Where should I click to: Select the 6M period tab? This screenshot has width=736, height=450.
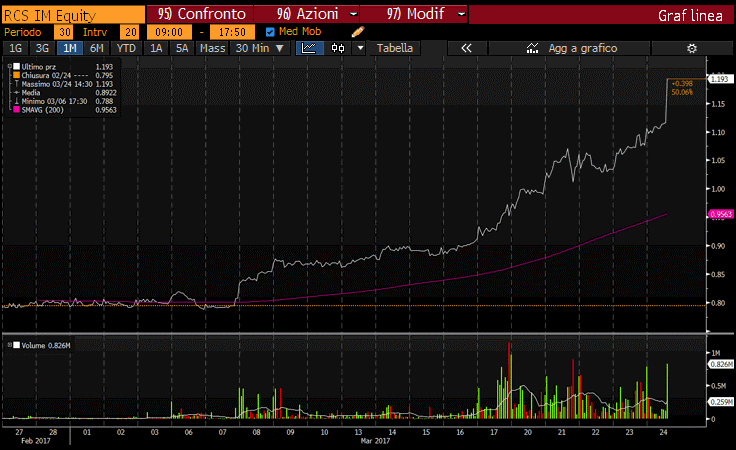pos(96,48)
